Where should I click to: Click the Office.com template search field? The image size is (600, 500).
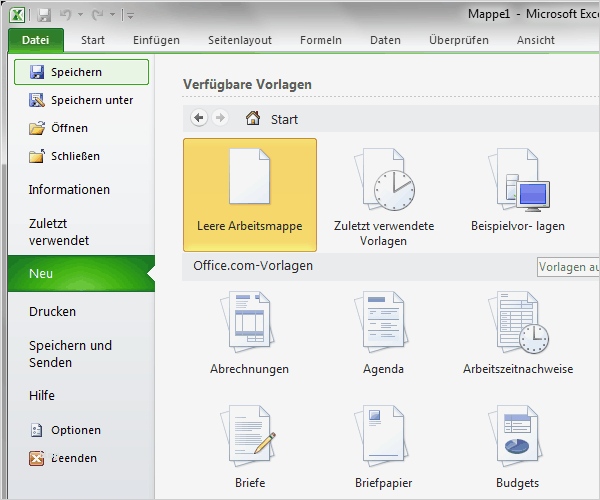click(x=568, y=267)
